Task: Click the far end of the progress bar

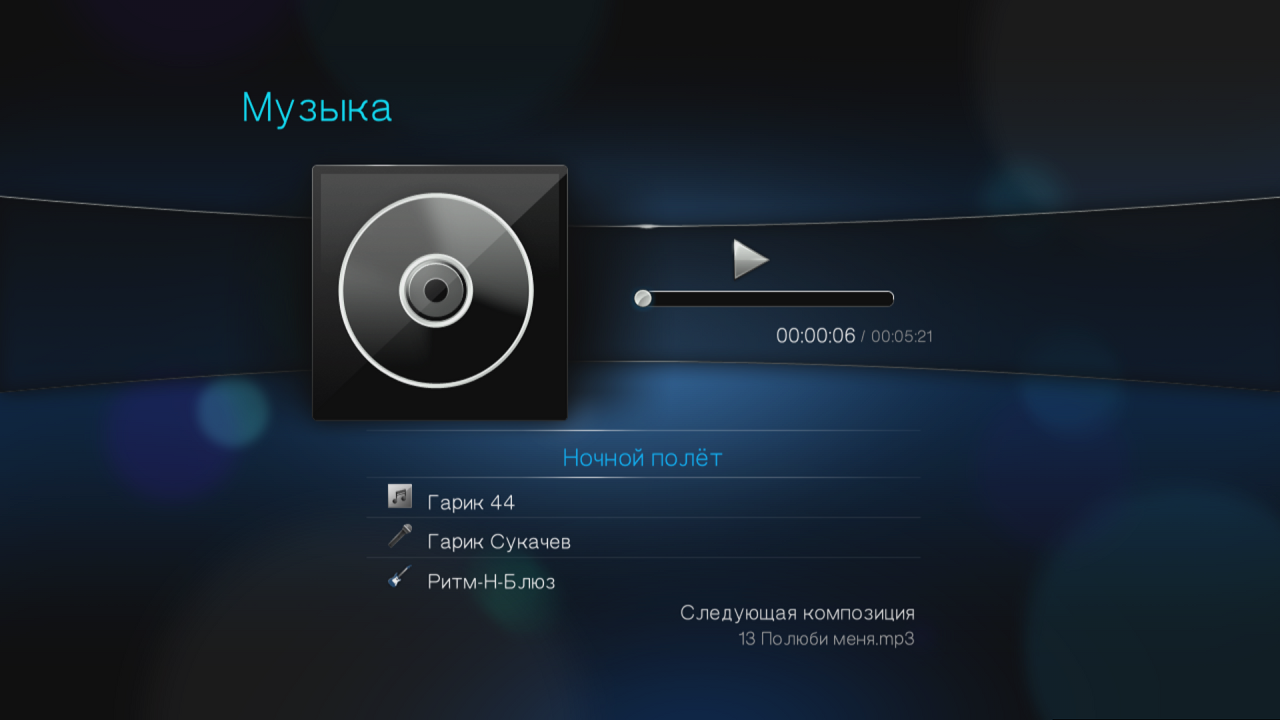Action: (x=888, y=298)
